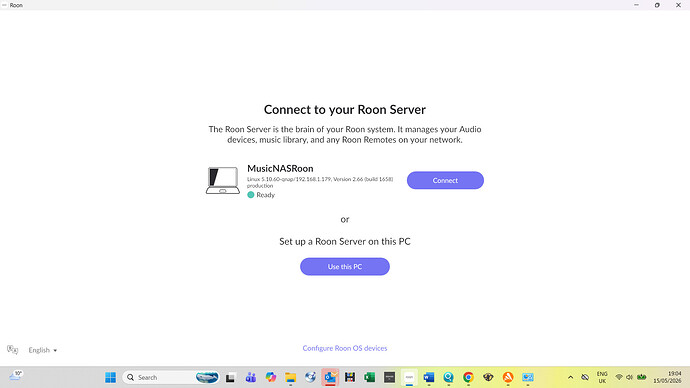
Task: Open Configure Roon OS devices link
Action: click(x=345, y=348)
